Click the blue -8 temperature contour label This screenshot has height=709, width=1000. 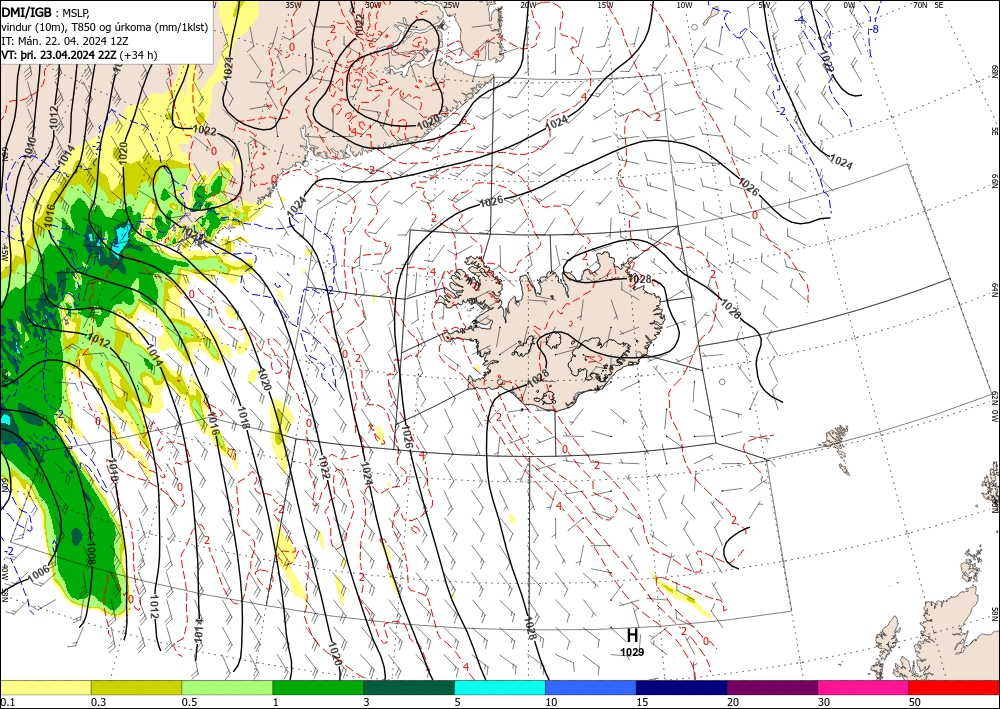[874, 29]
